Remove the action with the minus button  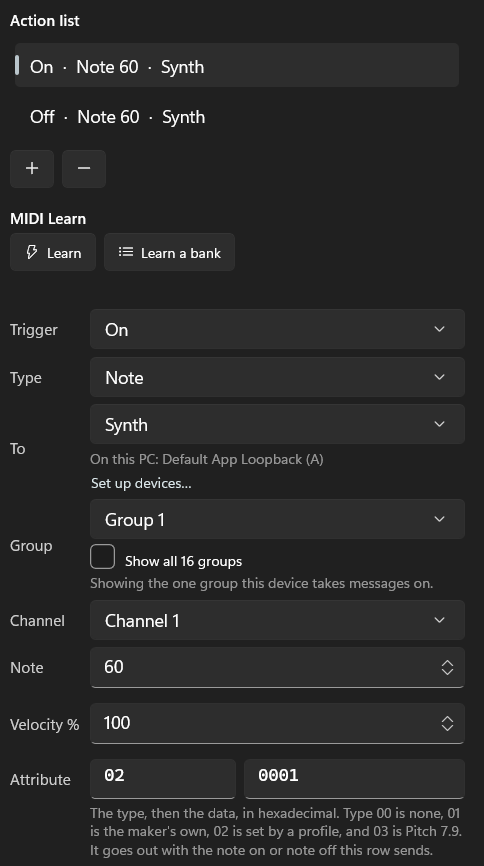point(84,168)
